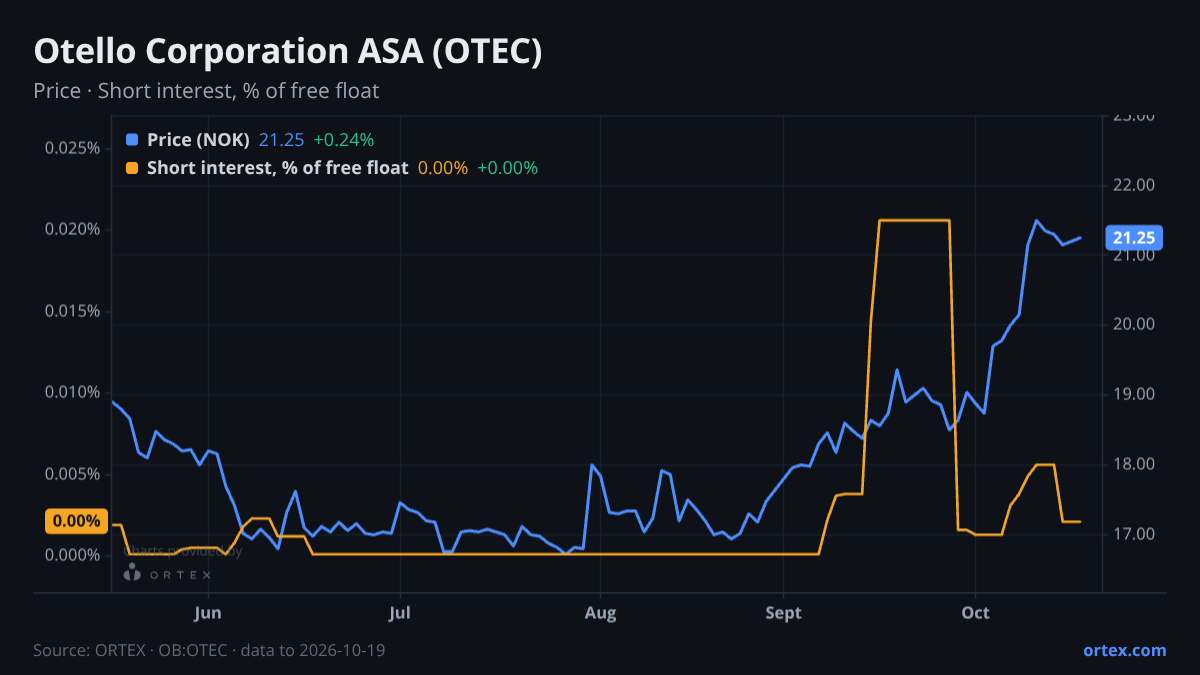
Task: Click the orange 0.00% short interest axis tag
Action: coord(76,521)
